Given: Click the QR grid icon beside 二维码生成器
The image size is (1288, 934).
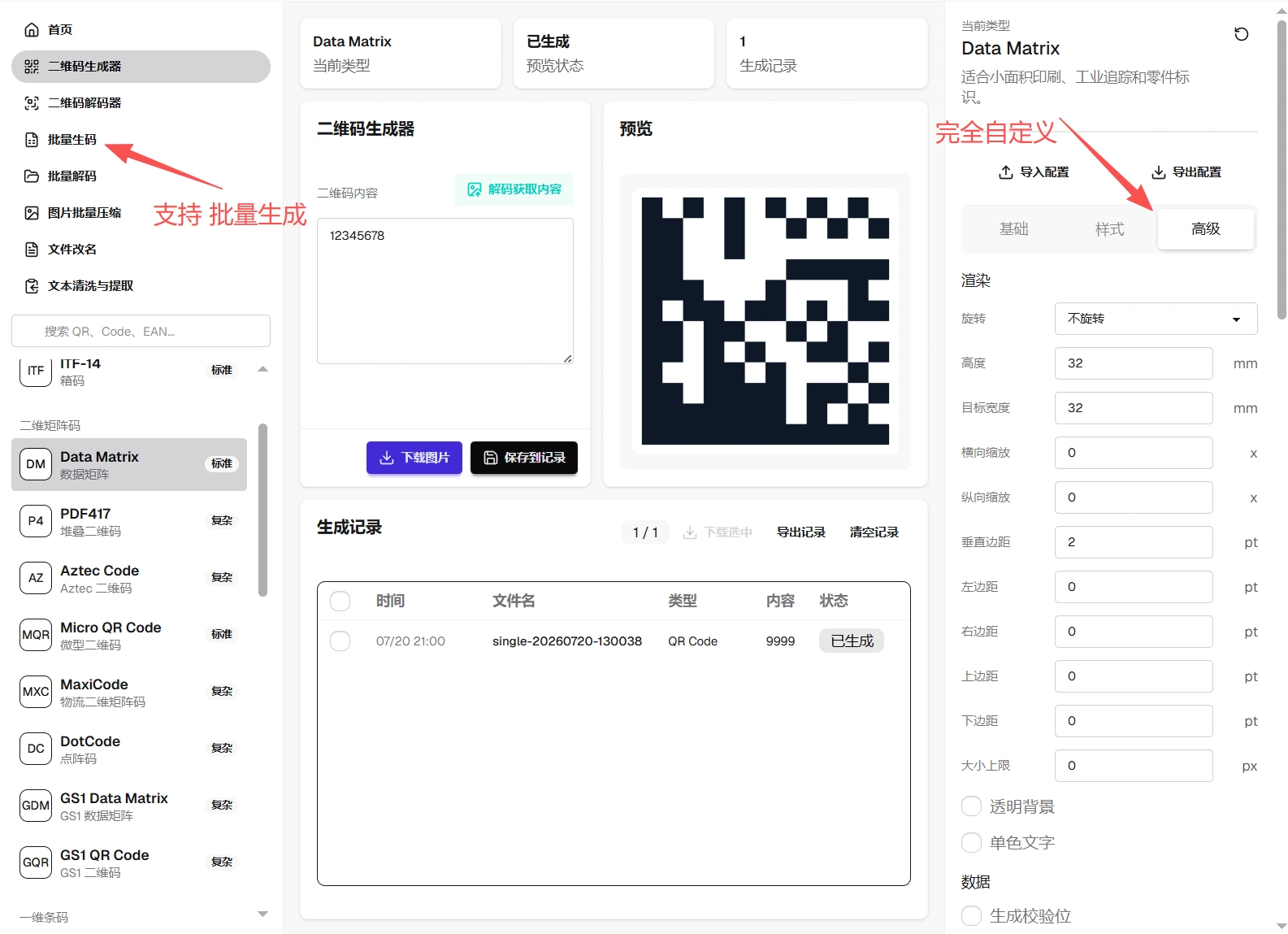Looking at the screenshot, I should [x=32, y=67].
